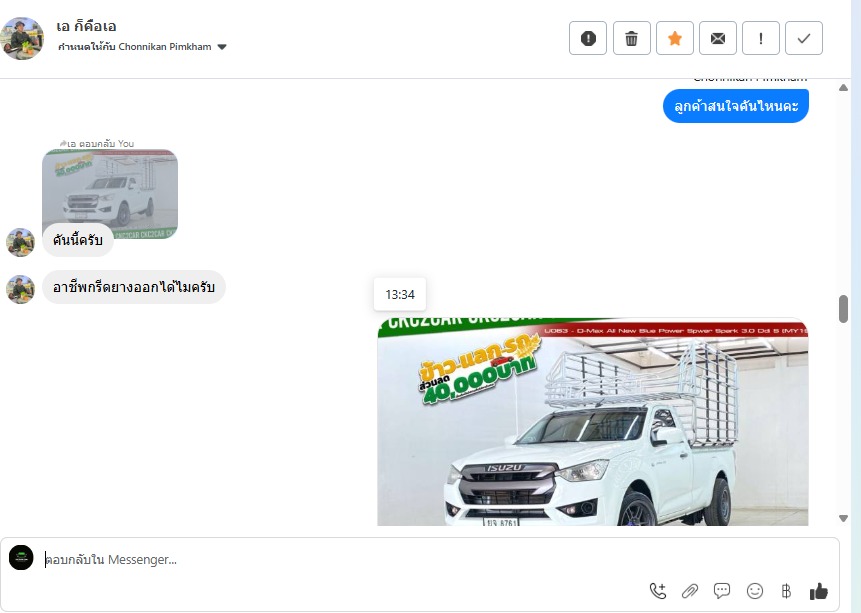Start a call with phone icon
The height and width of the screenshot is (613, 861).
pos(658,591)
